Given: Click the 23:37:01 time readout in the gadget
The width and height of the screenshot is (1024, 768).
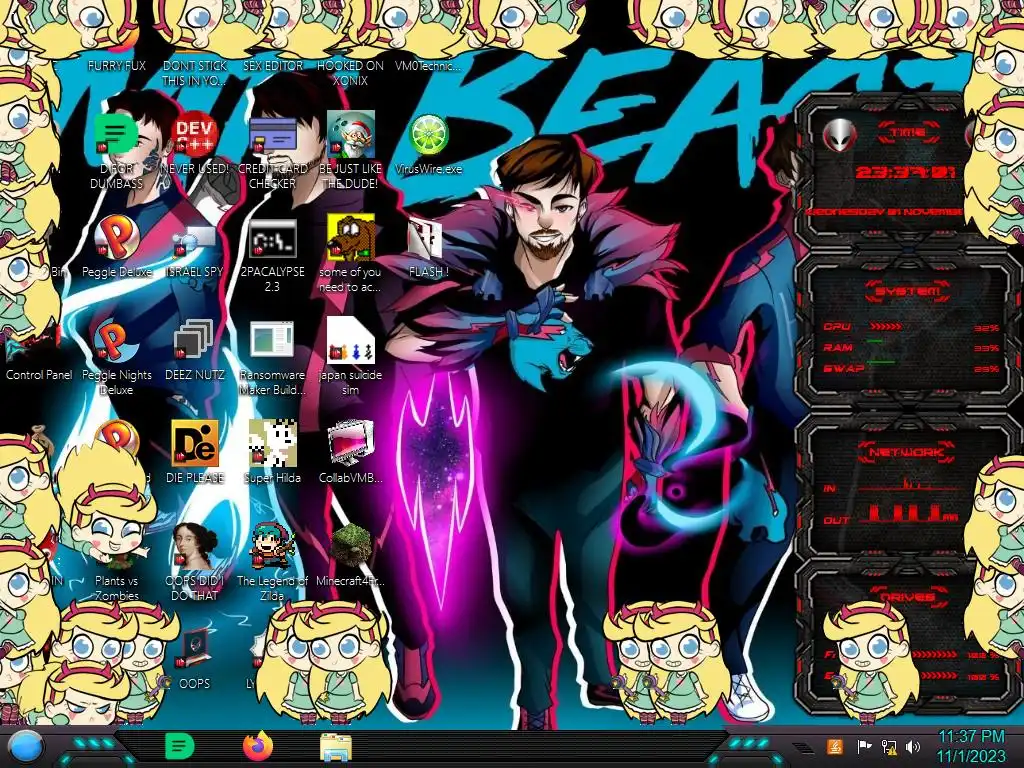Looking at the screenshot, I should coord(906,172).
